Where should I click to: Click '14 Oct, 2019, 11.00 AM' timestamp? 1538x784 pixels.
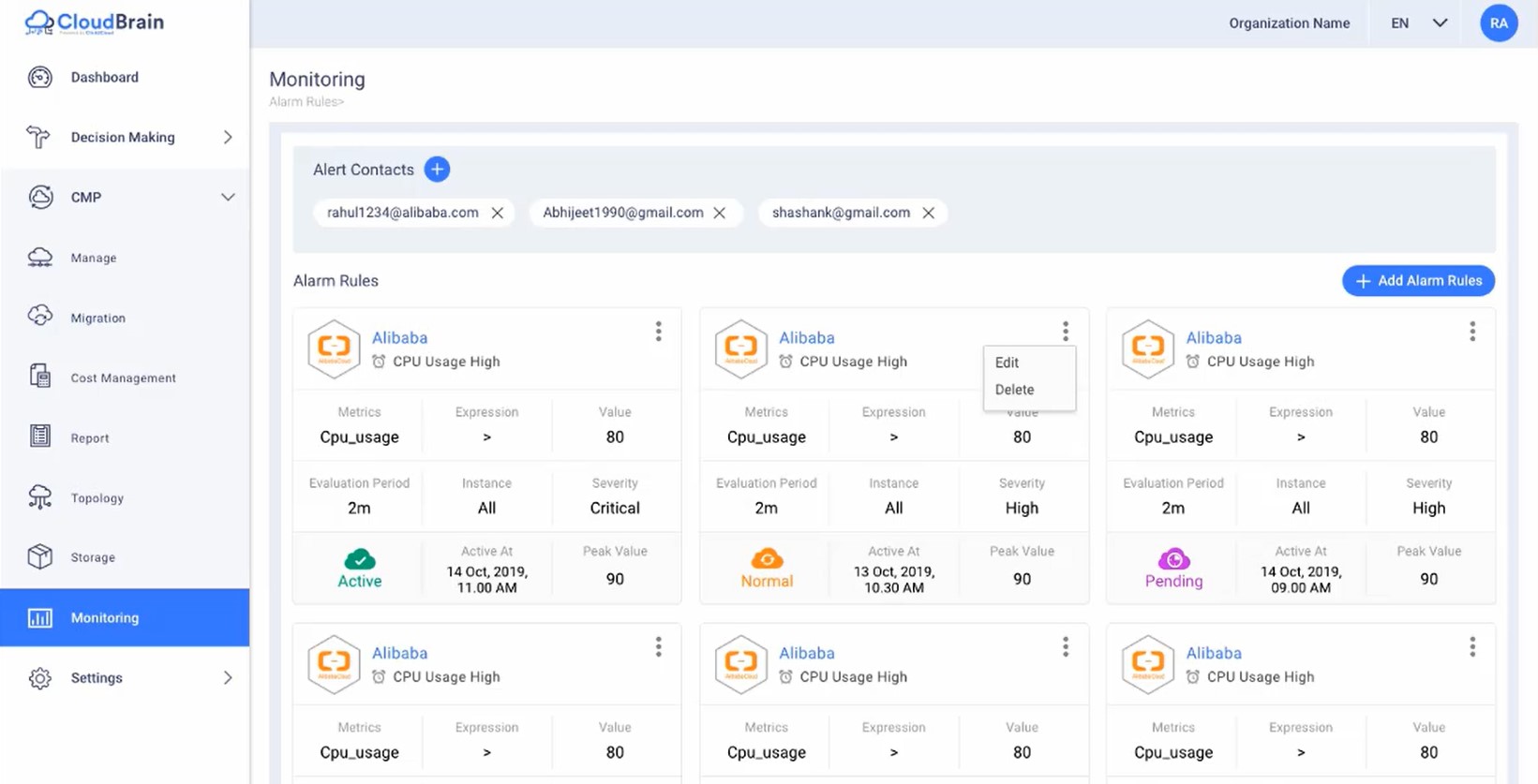(487, 580)
